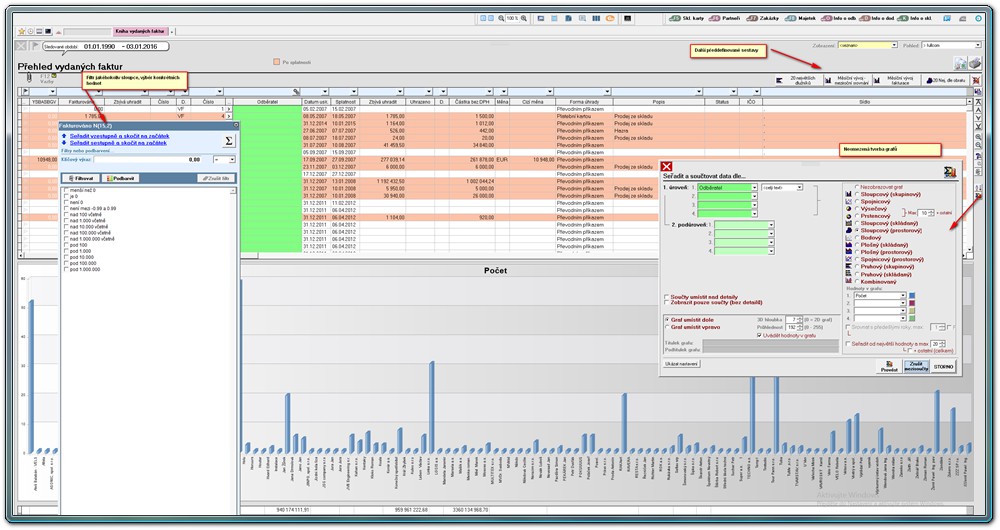Click the red crossed icon after 20 Nej. dle obratu

(976, 80)
